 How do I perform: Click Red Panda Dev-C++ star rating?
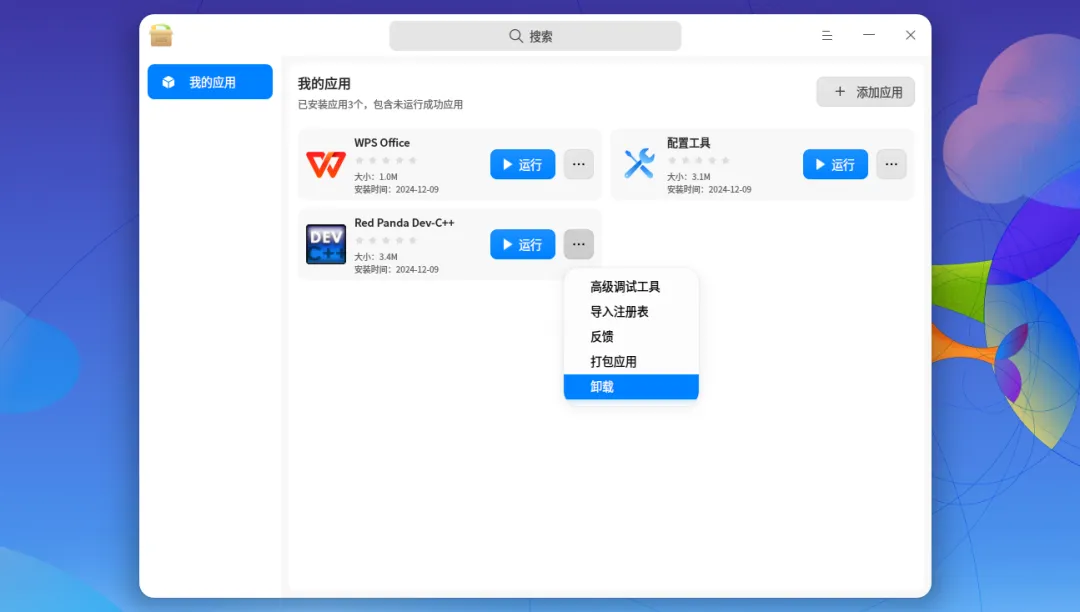pos(386,240)
